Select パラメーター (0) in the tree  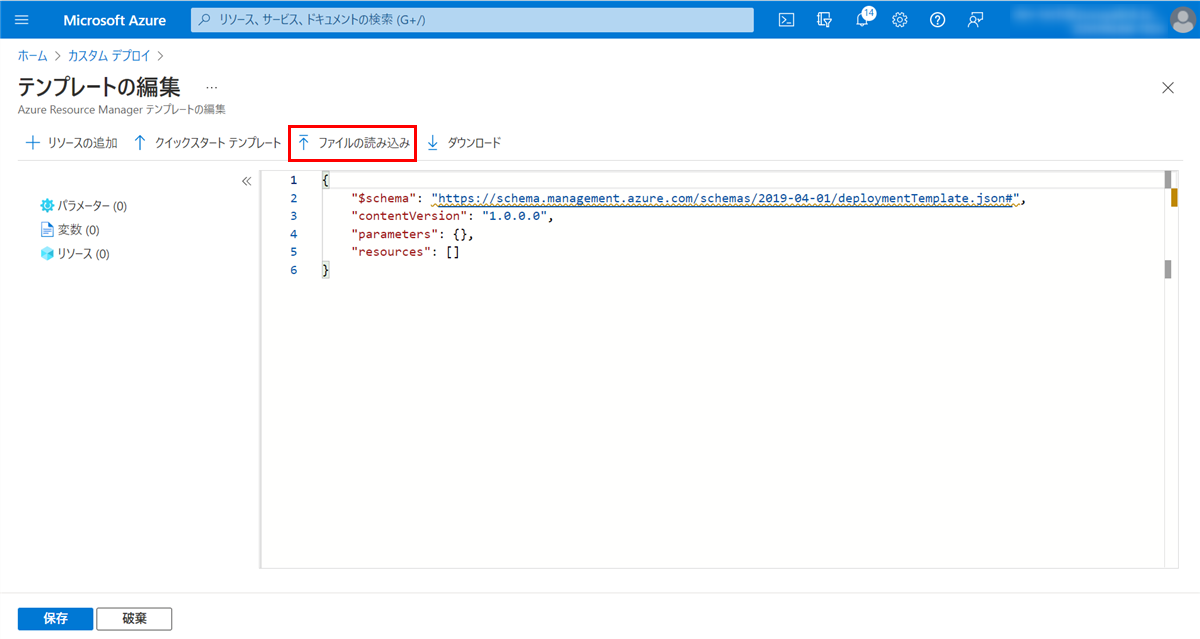pyautogui.click(x=83, y=206)
